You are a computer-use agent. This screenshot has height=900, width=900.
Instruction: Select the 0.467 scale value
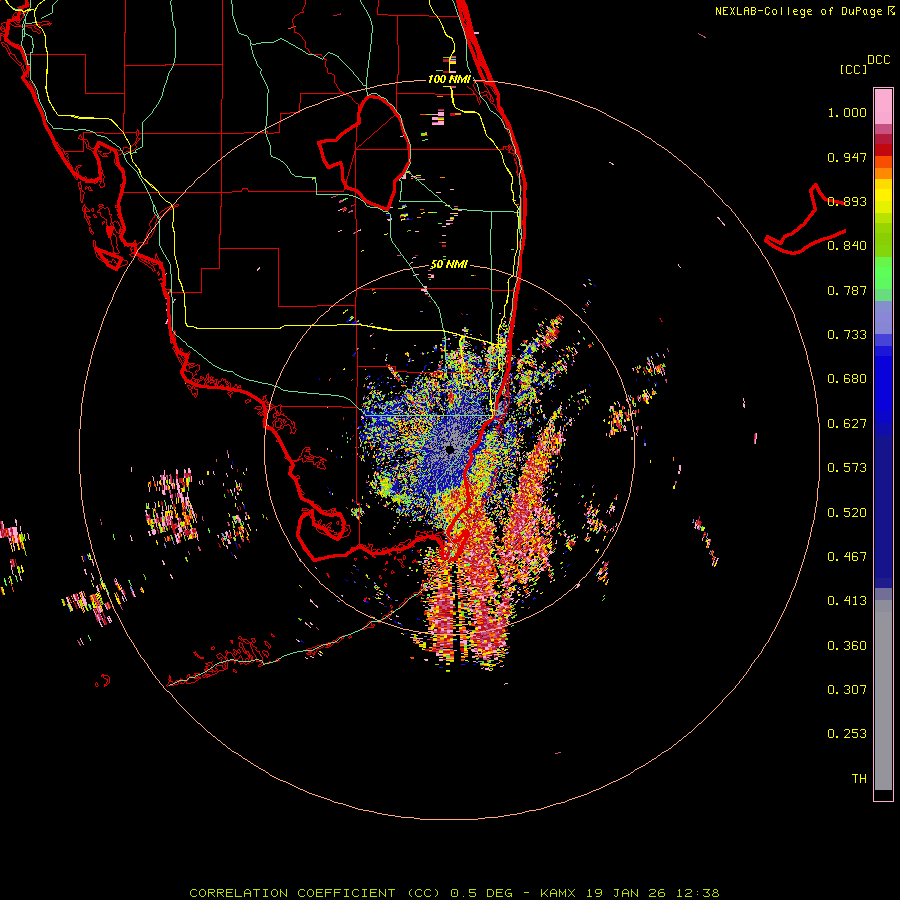(x=847, y=557)
